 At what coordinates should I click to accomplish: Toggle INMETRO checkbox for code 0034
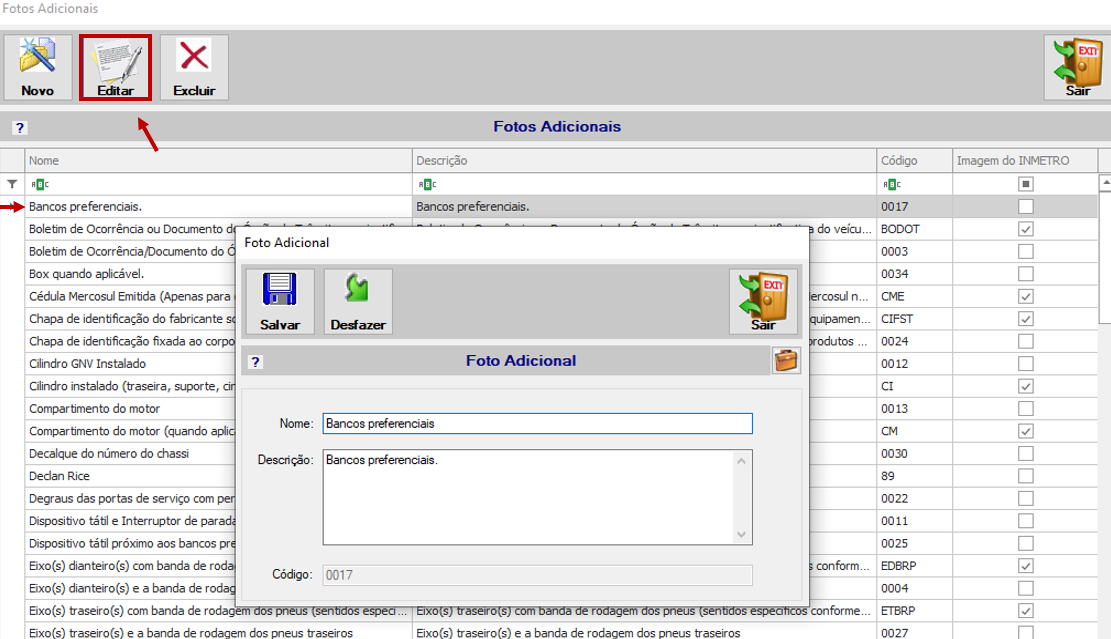(x=1025, y=274)
